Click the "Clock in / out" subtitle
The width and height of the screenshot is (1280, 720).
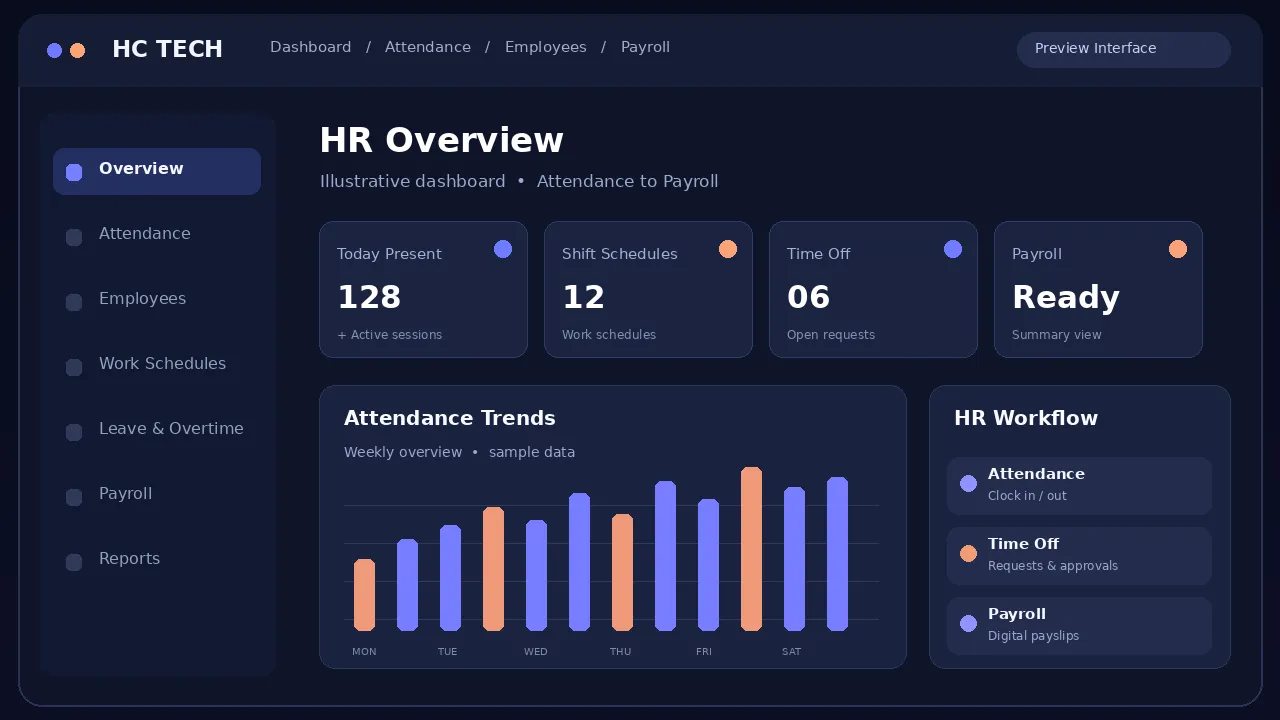[1027, 496]
